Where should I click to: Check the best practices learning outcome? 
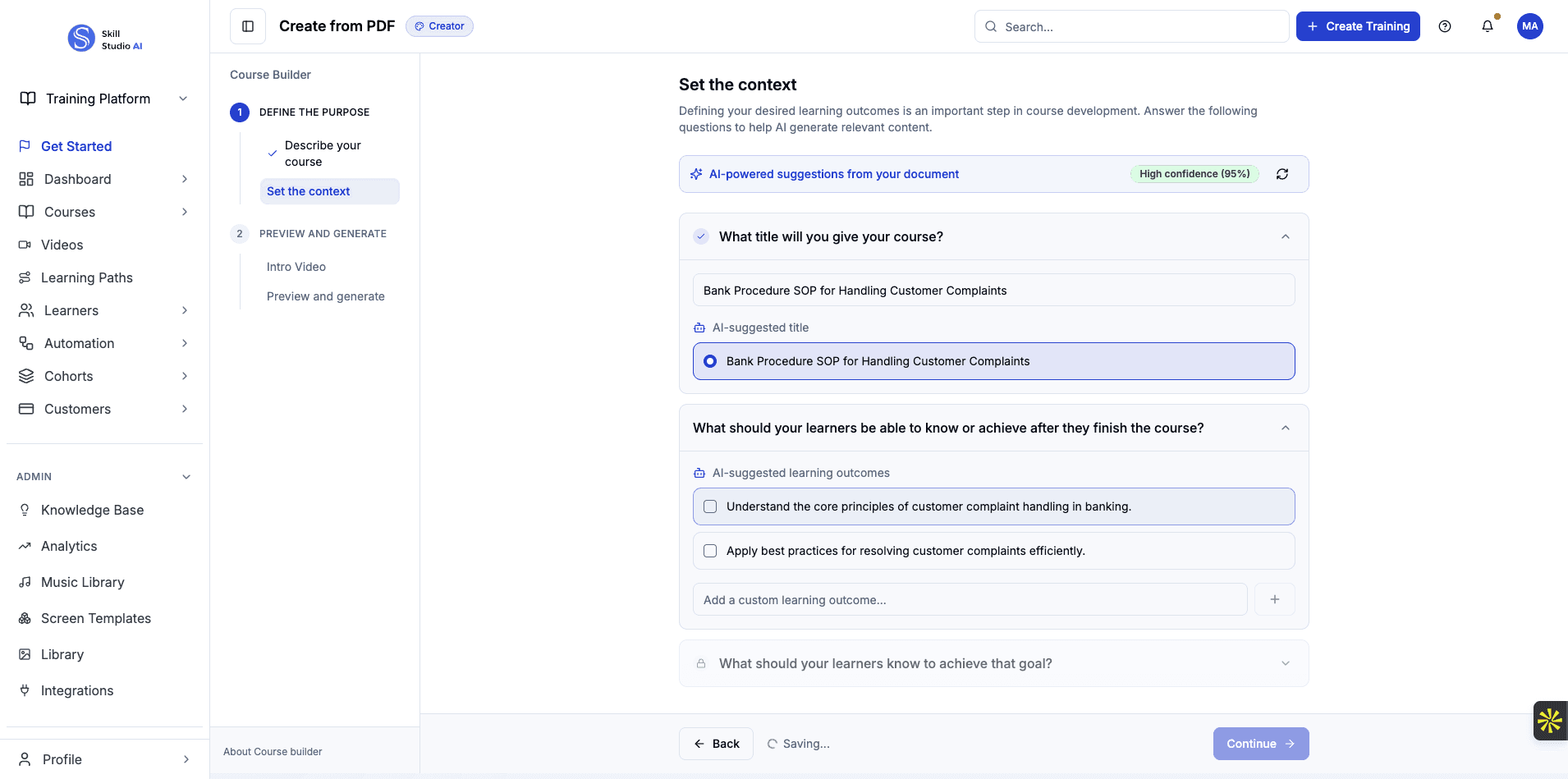tap(710, 551)
